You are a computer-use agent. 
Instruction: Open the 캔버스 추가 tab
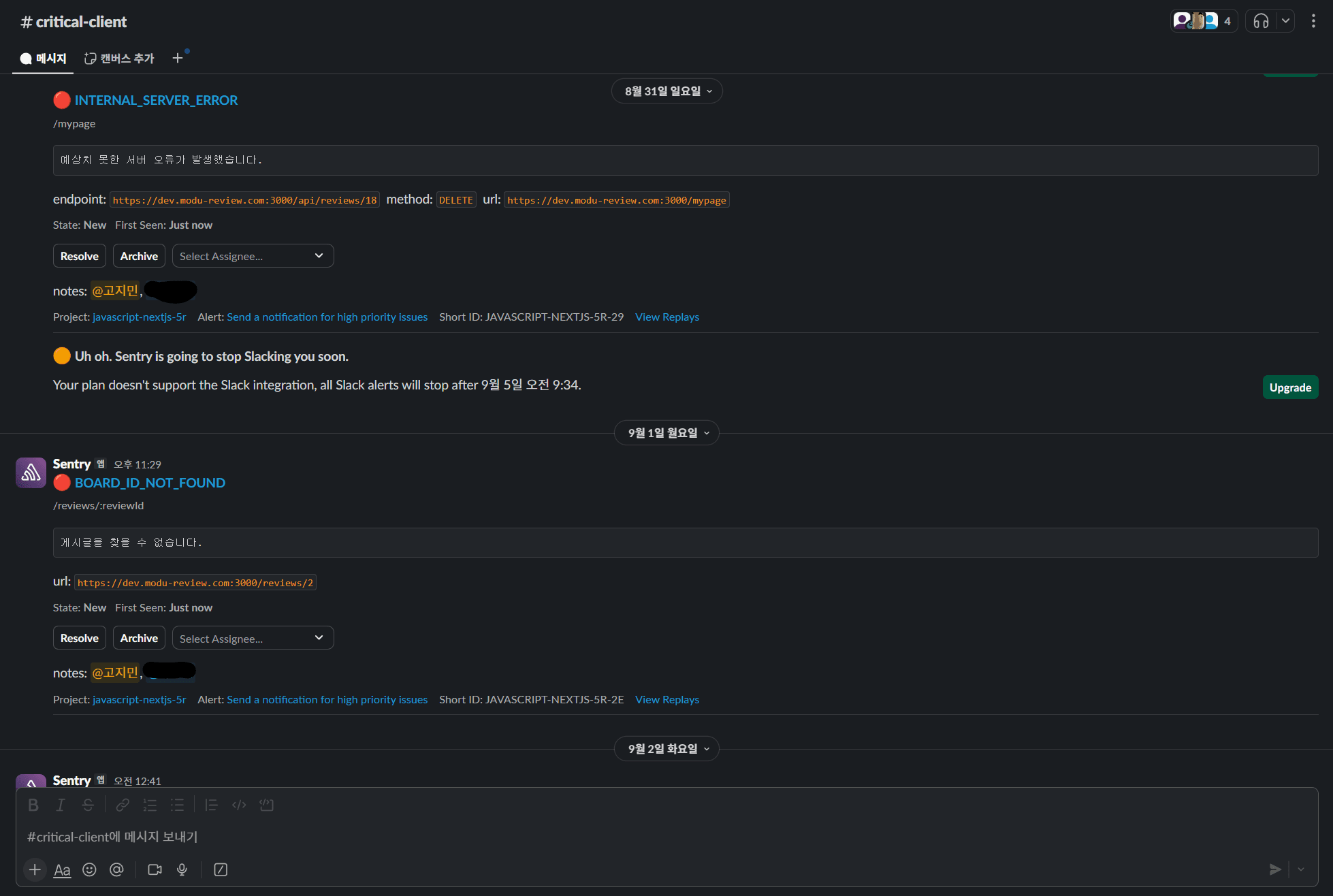tap(120, 59)
